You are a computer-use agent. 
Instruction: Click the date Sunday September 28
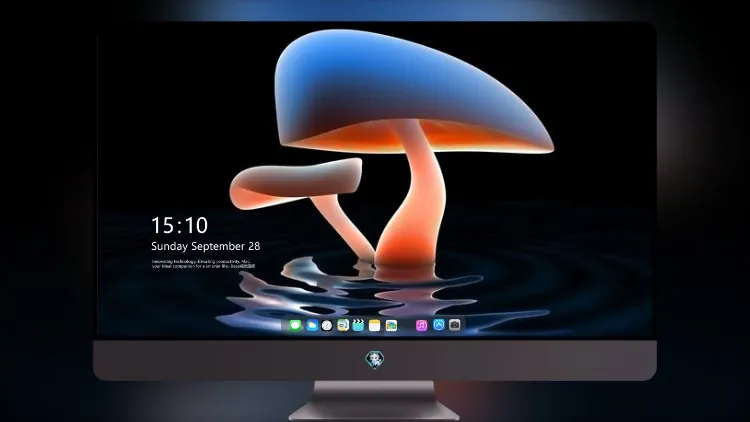[206, 246]
